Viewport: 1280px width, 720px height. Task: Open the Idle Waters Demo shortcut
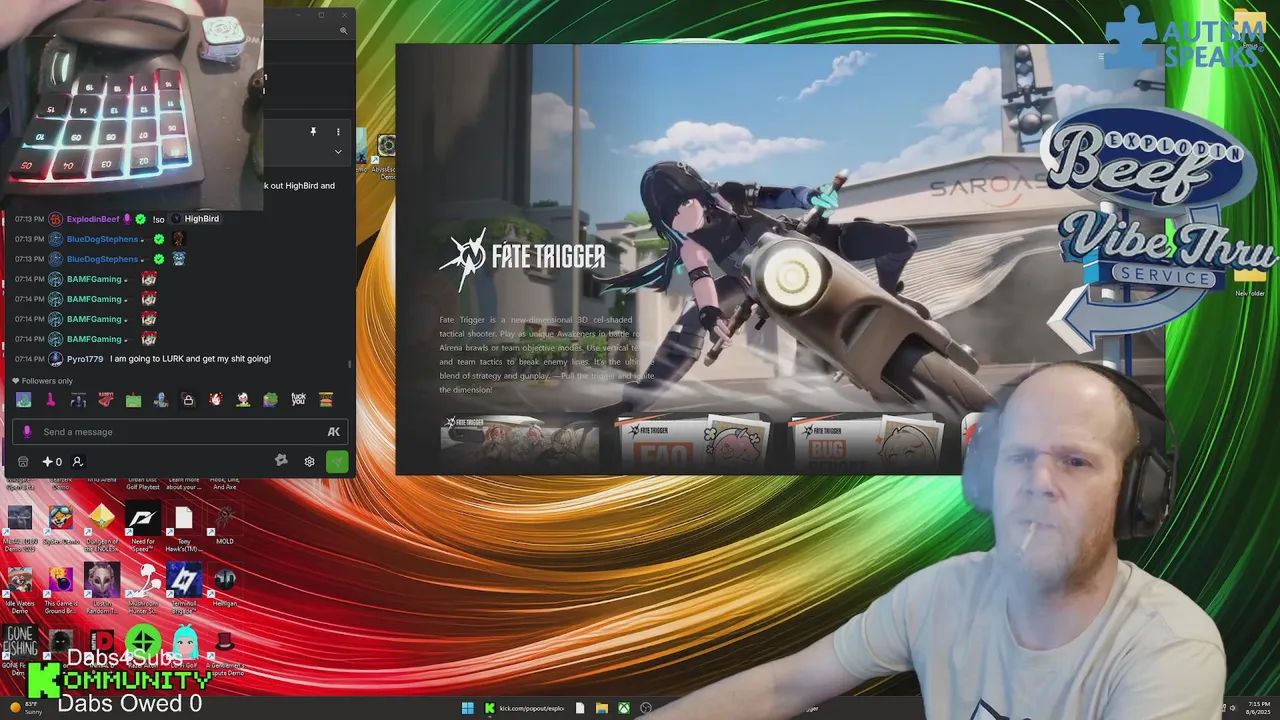pyautogui.click(x=19, y=590)
